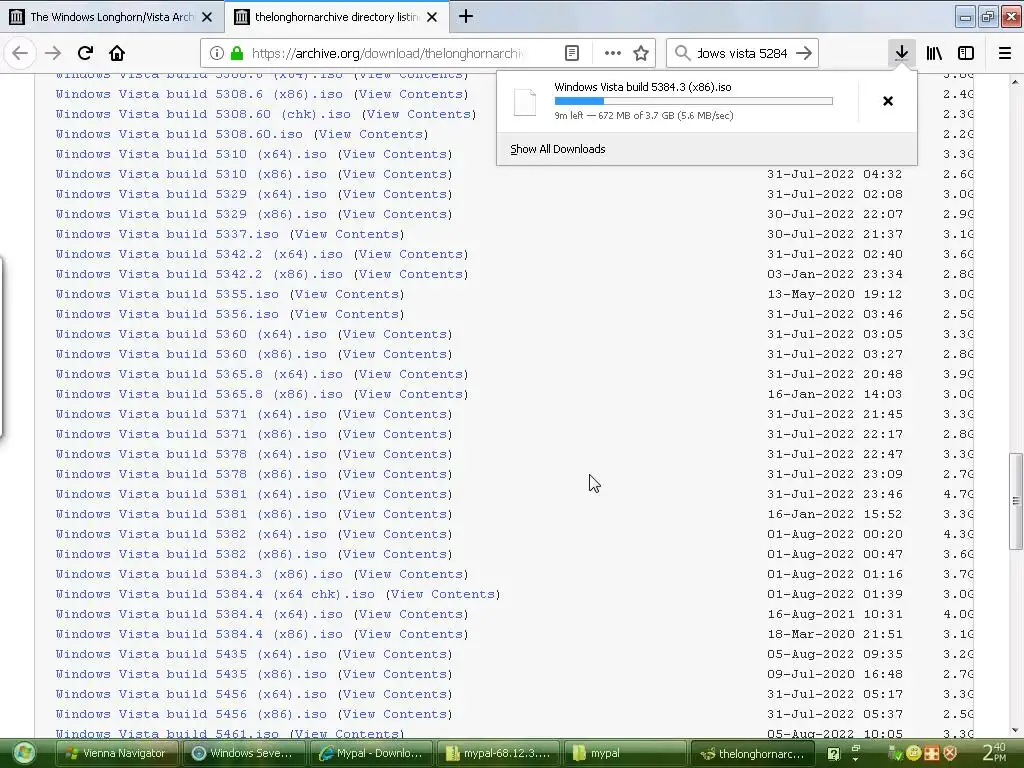
Task: Open mypal-68.12.3 taskbar item
Action: pos(498,754)
